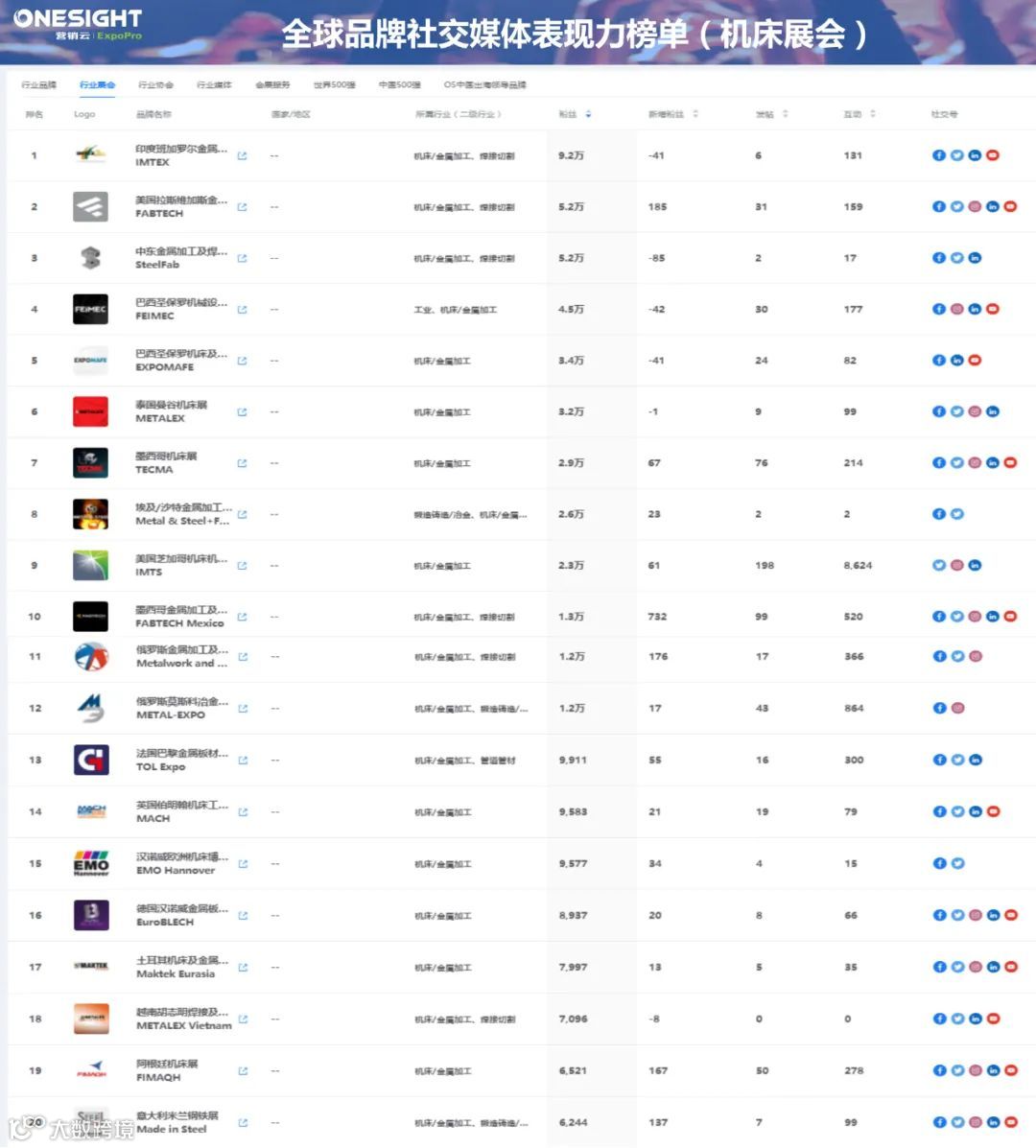Click Maktek Eurasia Instagram icon
Screen dimensions: 1036x1148
(976, 967)
